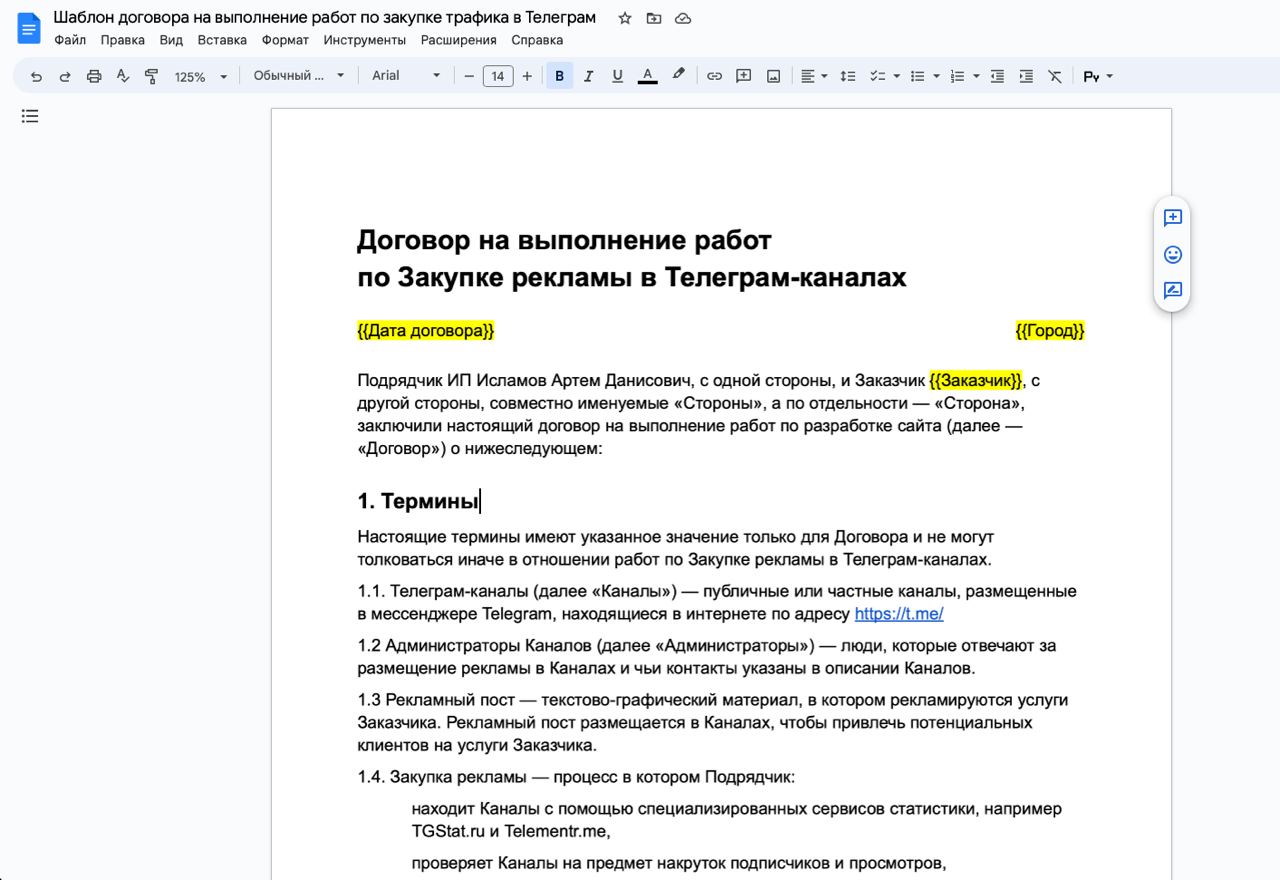1280x880 pixels.
Task: Open the Файл menu
Action: pyautogui.click(x=70, y=40)
